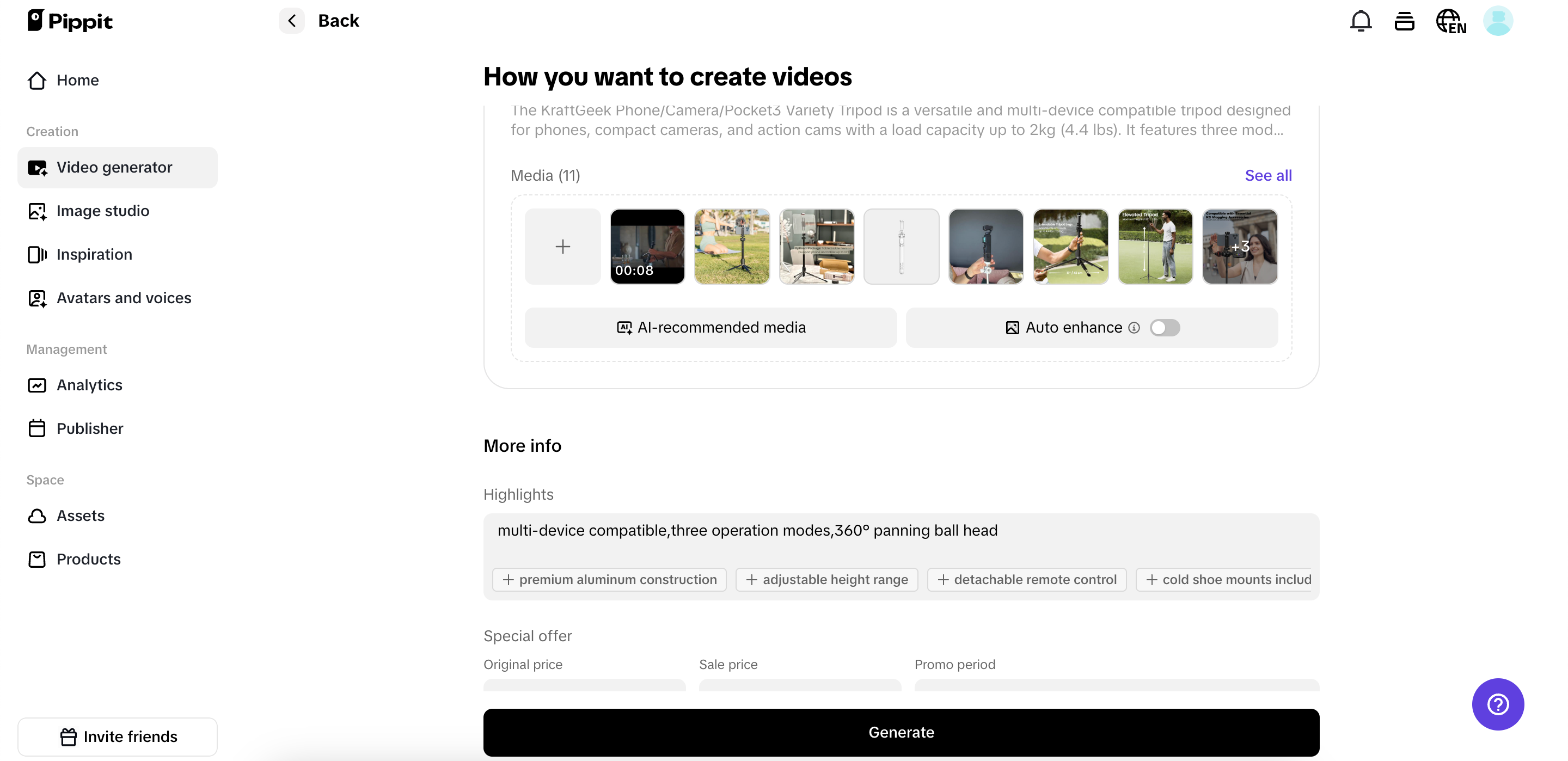
Task: Open the Products page
Action: [88, 559]
